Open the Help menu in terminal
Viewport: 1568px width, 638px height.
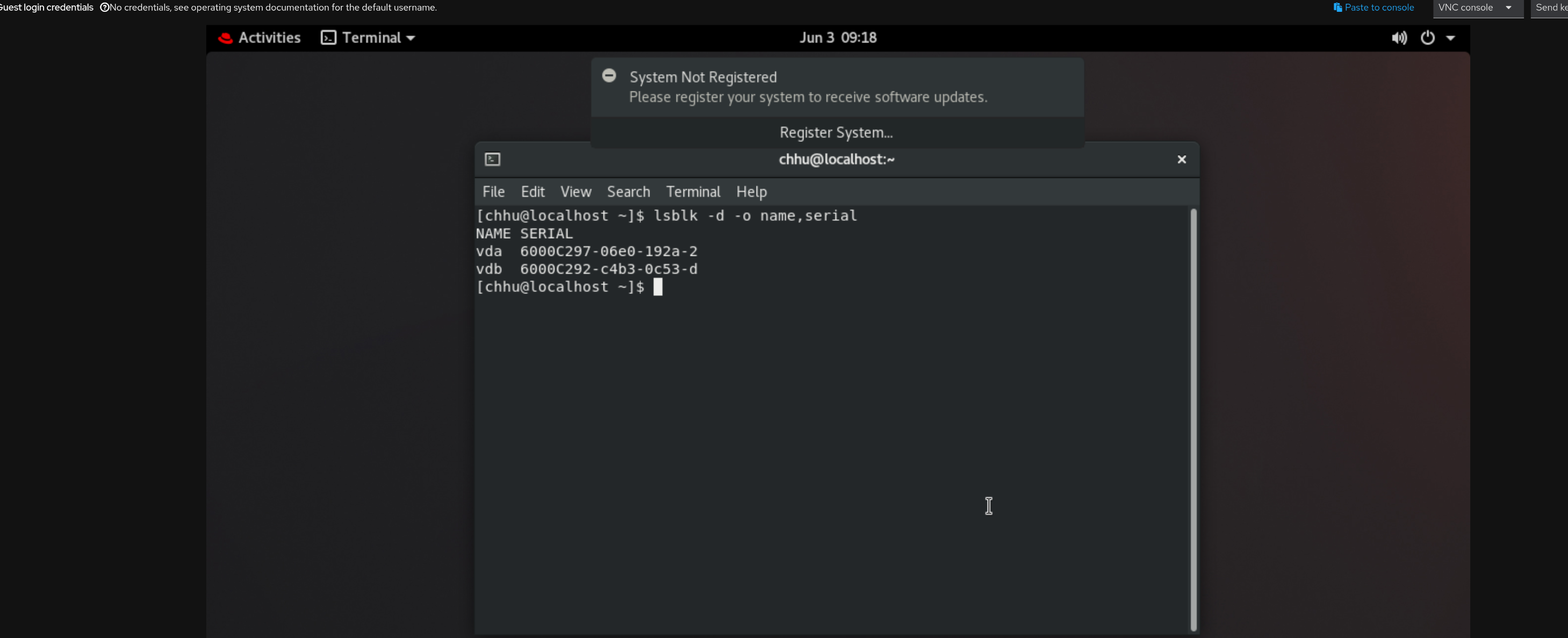[x=751, y=192]
